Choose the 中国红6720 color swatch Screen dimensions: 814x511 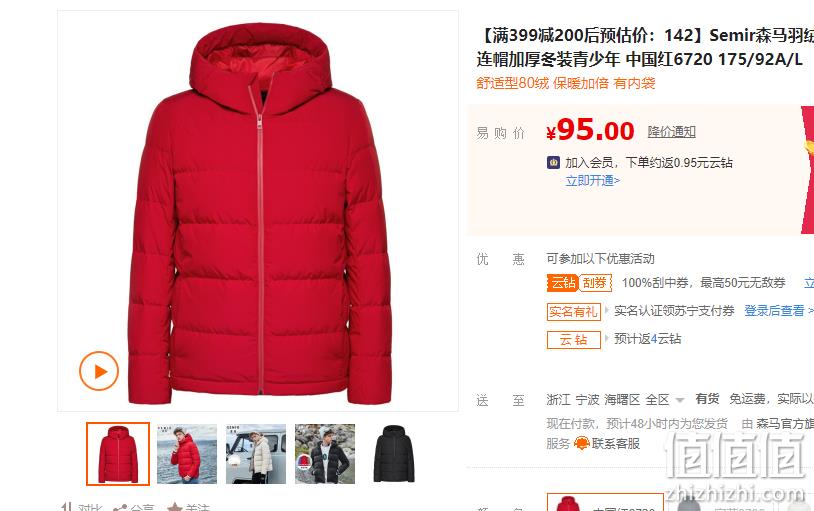tap(605, 503)
